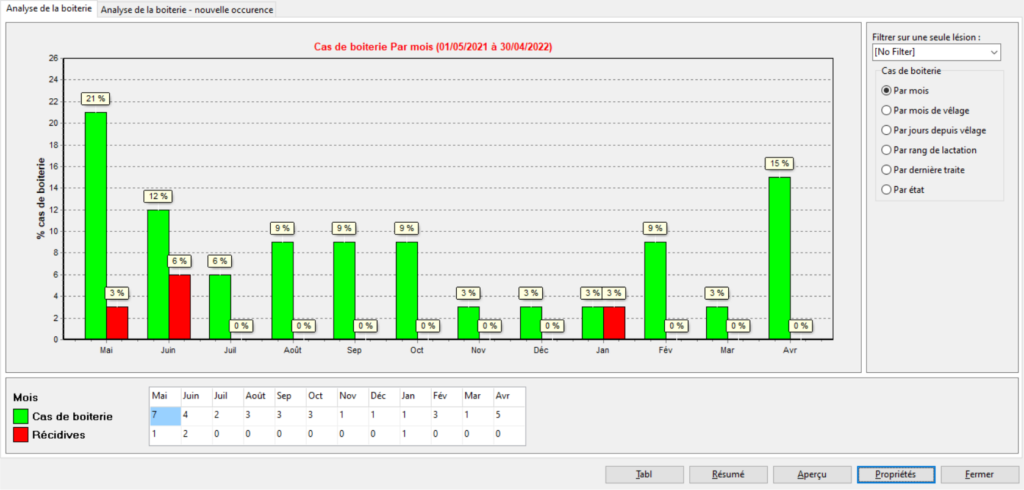Open the Propriétés dialog
1024x490 pixels.
pyautogui.click(x=895, y=474)
